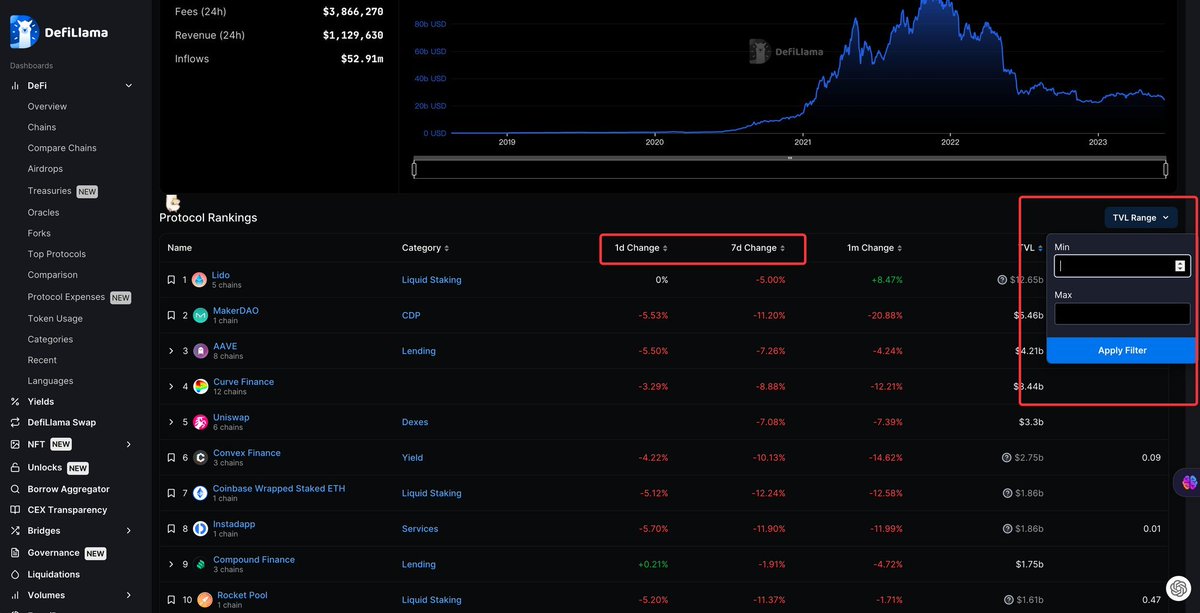The height and width of the screenshot is (613, 1200).
Task: Bookmark Coinbase Wrapped Staked ETH row
Action: pos(171,493)
